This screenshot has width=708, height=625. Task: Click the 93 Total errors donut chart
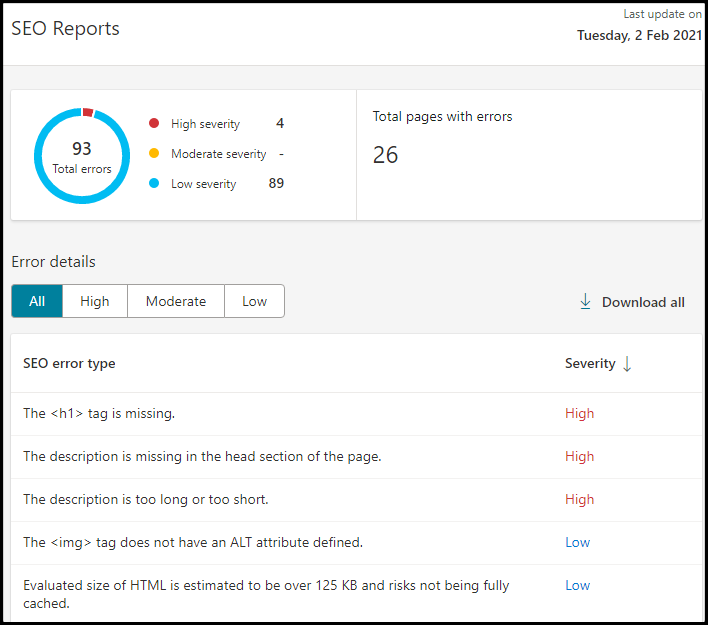point(82,156)
